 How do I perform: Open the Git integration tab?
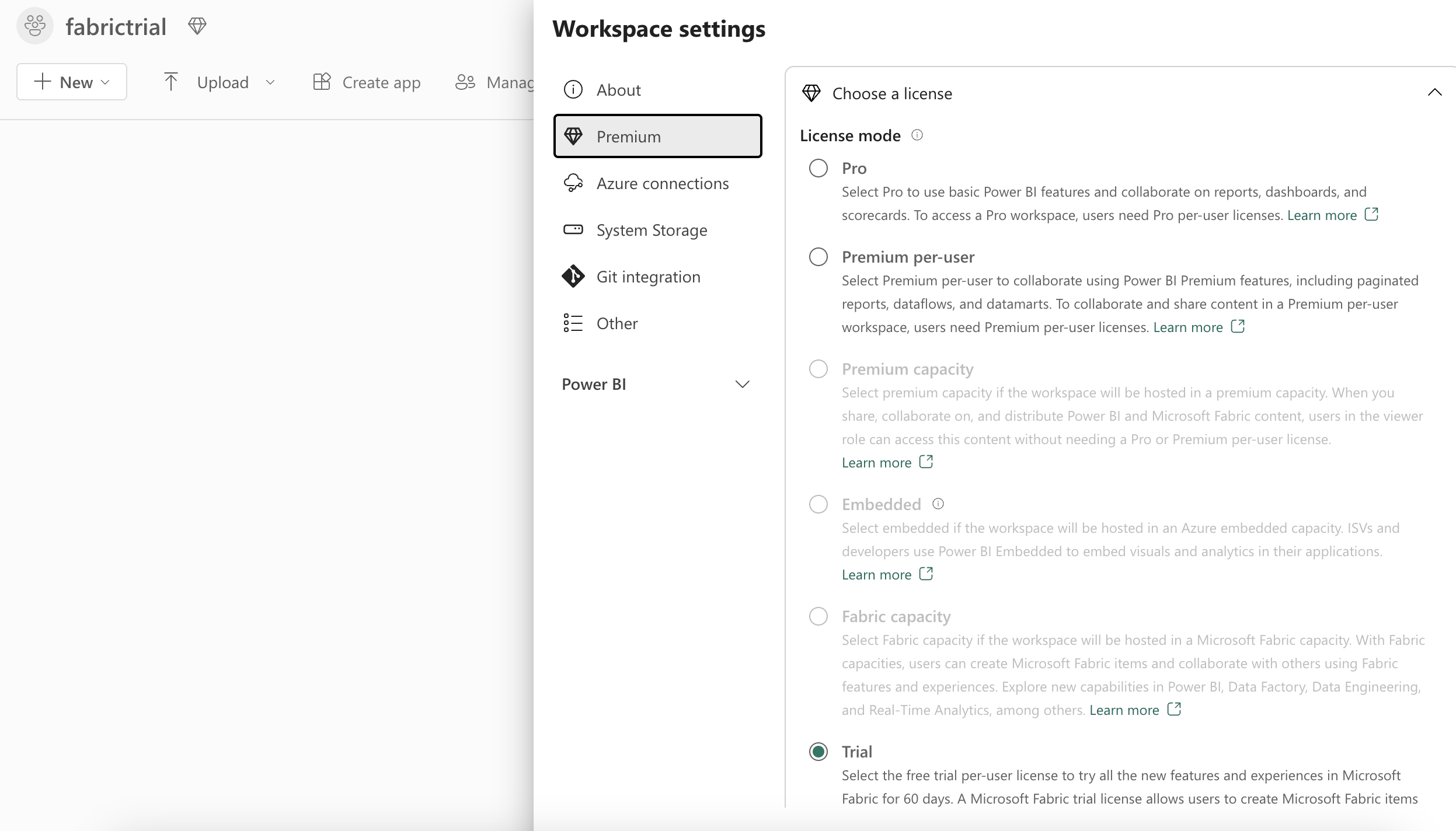[x=658, y=276]
